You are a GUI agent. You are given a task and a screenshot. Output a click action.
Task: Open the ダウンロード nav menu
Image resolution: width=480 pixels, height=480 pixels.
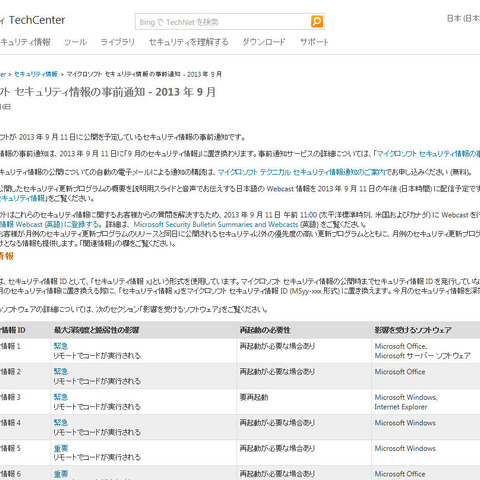(x=264, y=42)
